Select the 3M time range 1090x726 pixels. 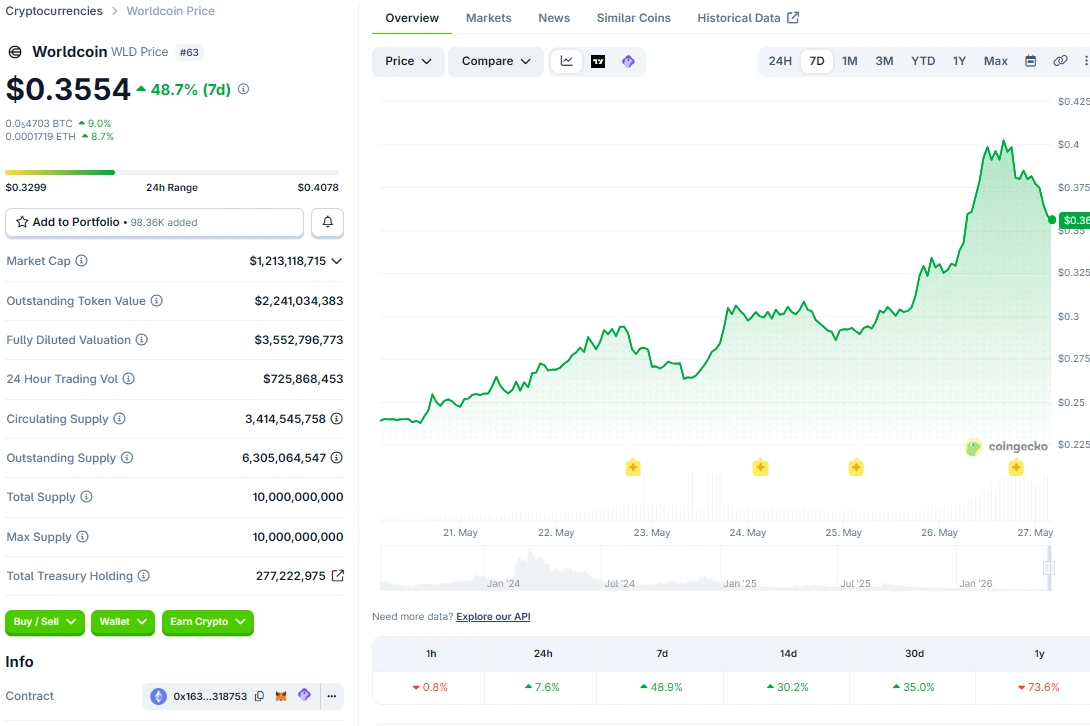click(x=884, y=61)
